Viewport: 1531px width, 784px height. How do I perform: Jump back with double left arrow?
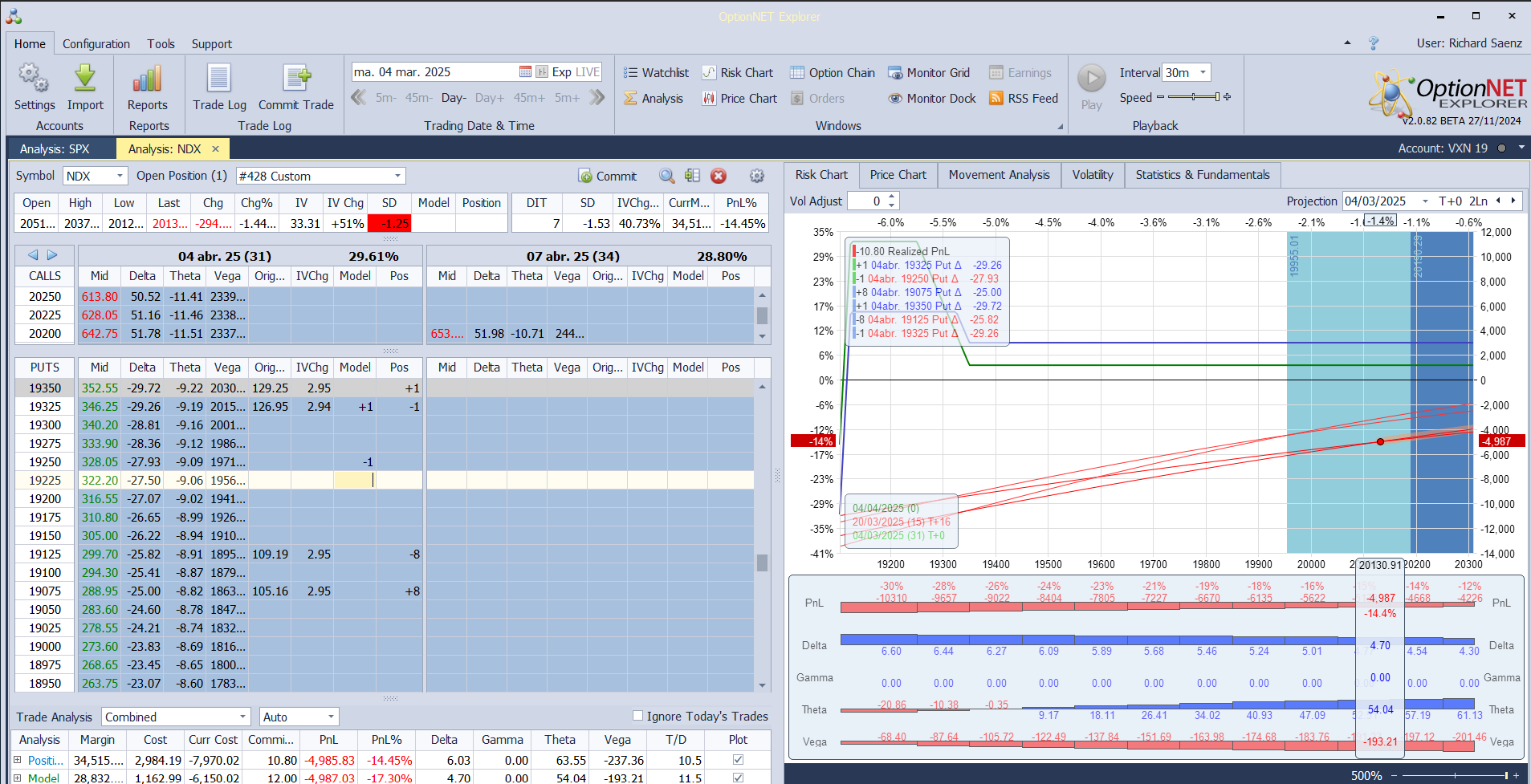(x=359, y=97)
